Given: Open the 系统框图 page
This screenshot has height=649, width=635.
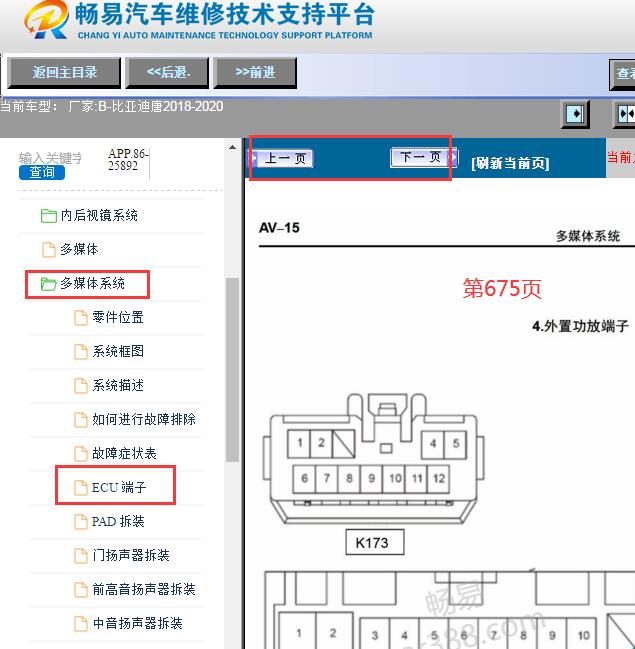Looking at the screenshot, I should [x=118, y=351].
